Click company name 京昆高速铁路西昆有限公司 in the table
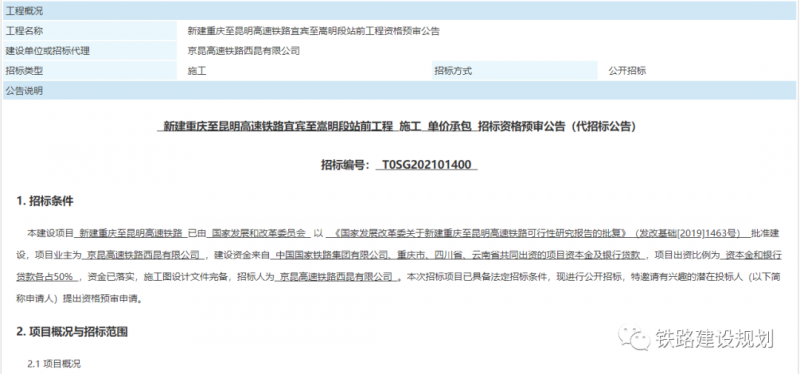The height and width of the screenshot is (374, 800). click(244, 51)
